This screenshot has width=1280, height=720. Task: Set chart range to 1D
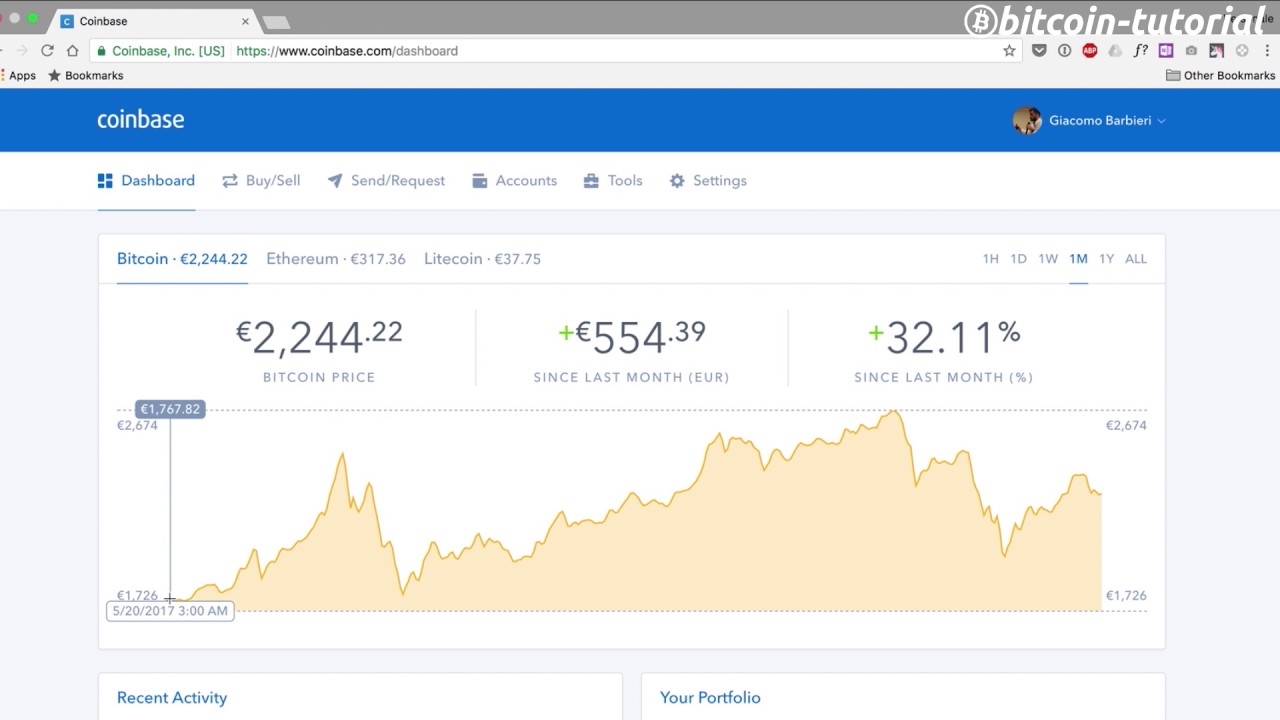coord(1018,259)
